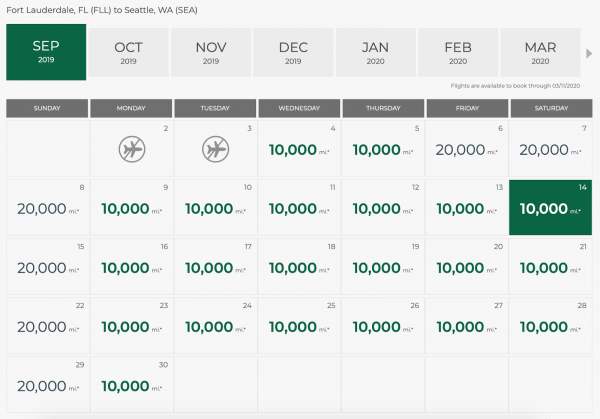Pick the September 30 fare of 10,000 miles

[x=131, y=386]
